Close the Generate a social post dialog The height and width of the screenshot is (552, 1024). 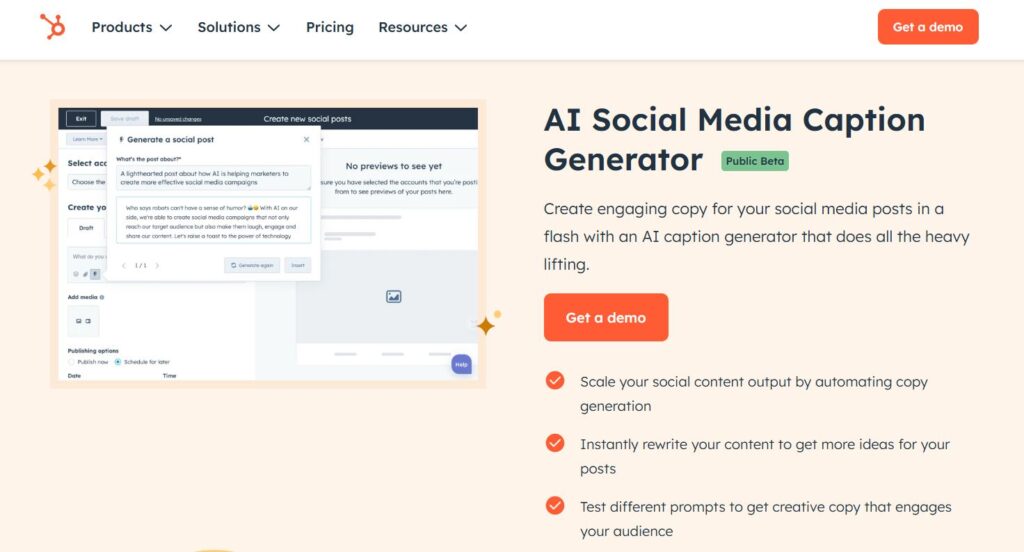tap(306, 139)
